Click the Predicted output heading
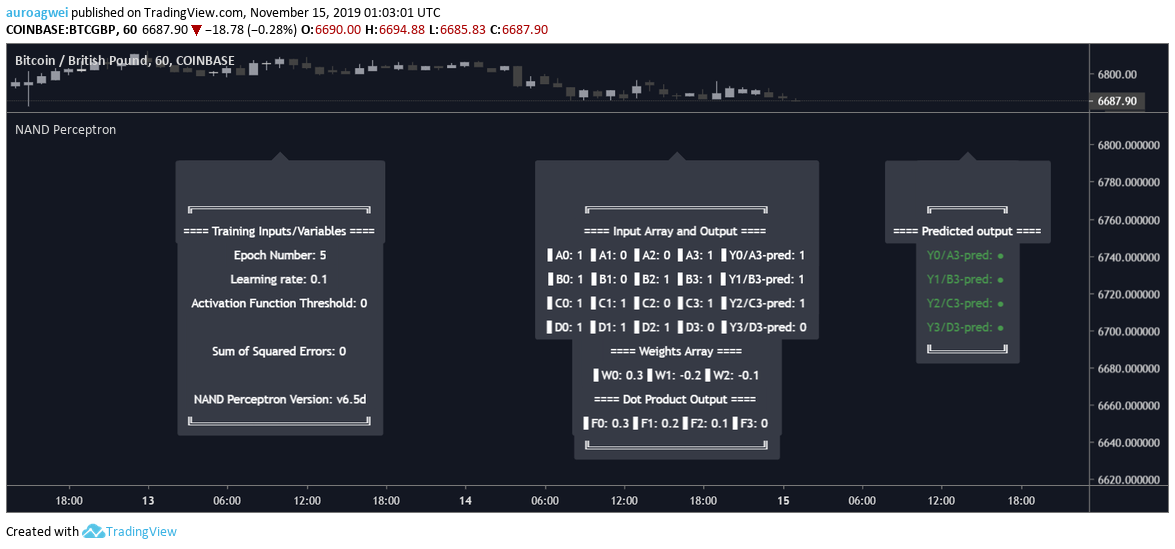1175x549 pixels. [967, 231]
